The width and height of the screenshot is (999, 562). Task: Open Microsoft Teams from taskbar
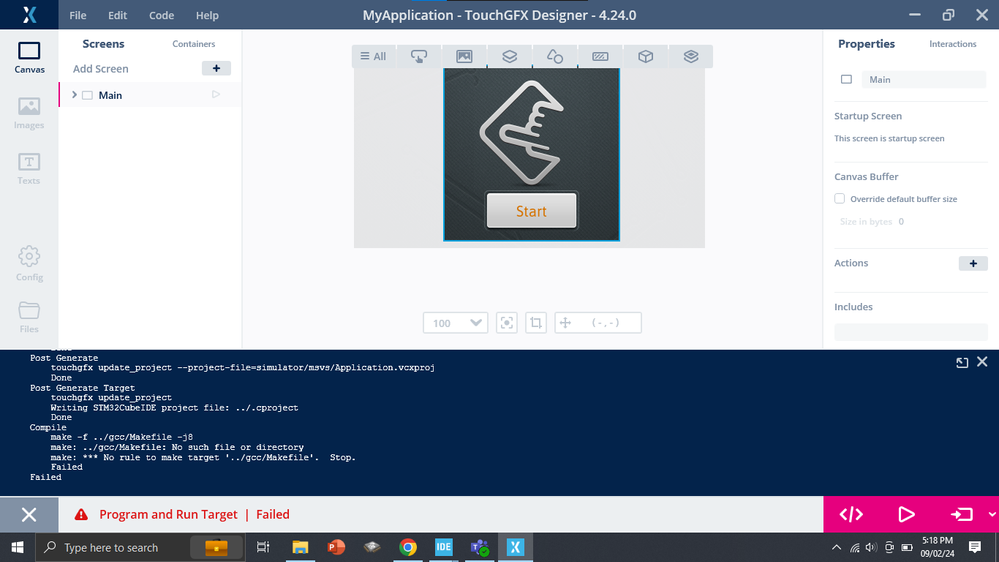pyautogui.click(x=479, y=547)
